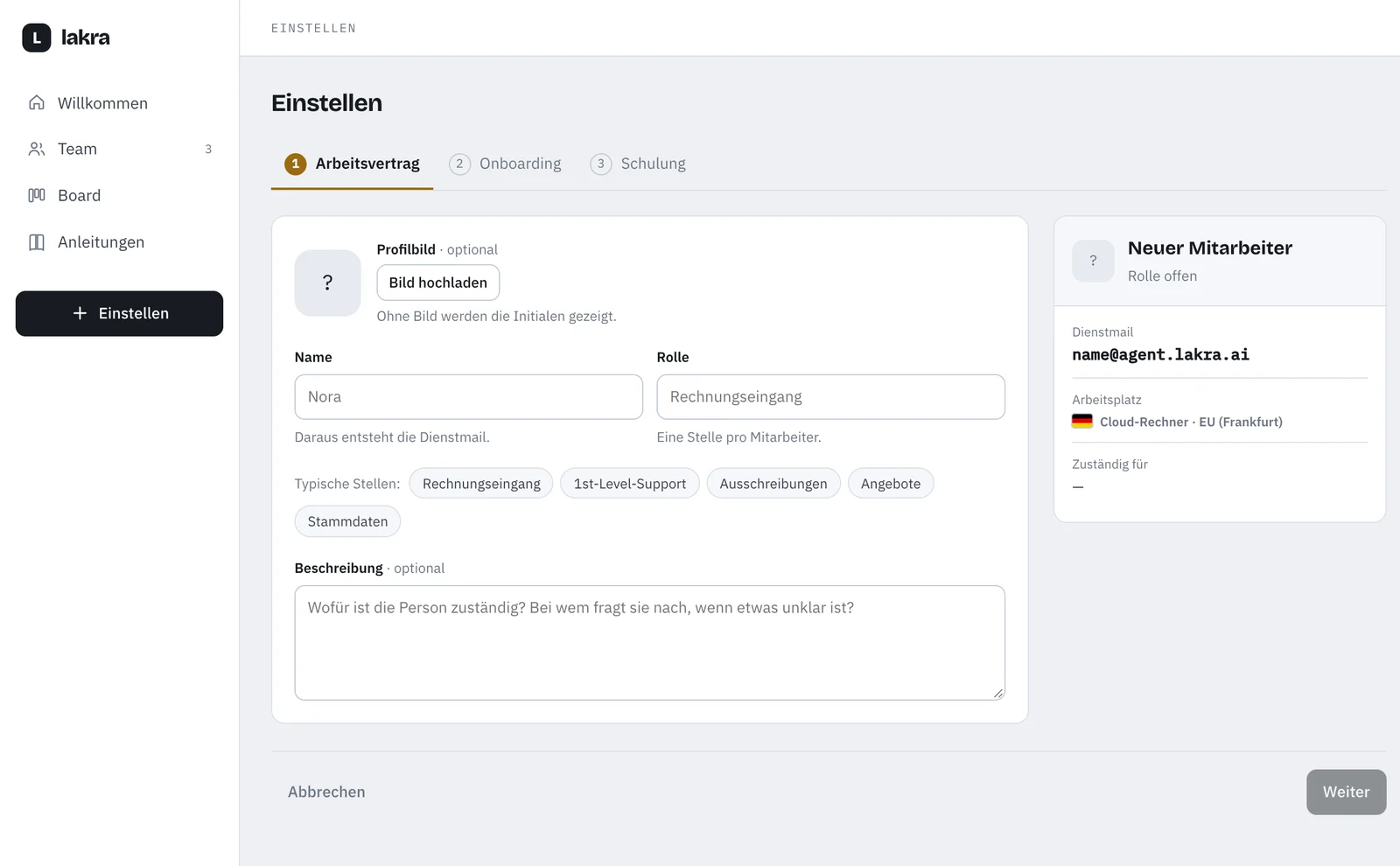
Task: Switch to the Schulung step tab
Action: click(638, 164)
